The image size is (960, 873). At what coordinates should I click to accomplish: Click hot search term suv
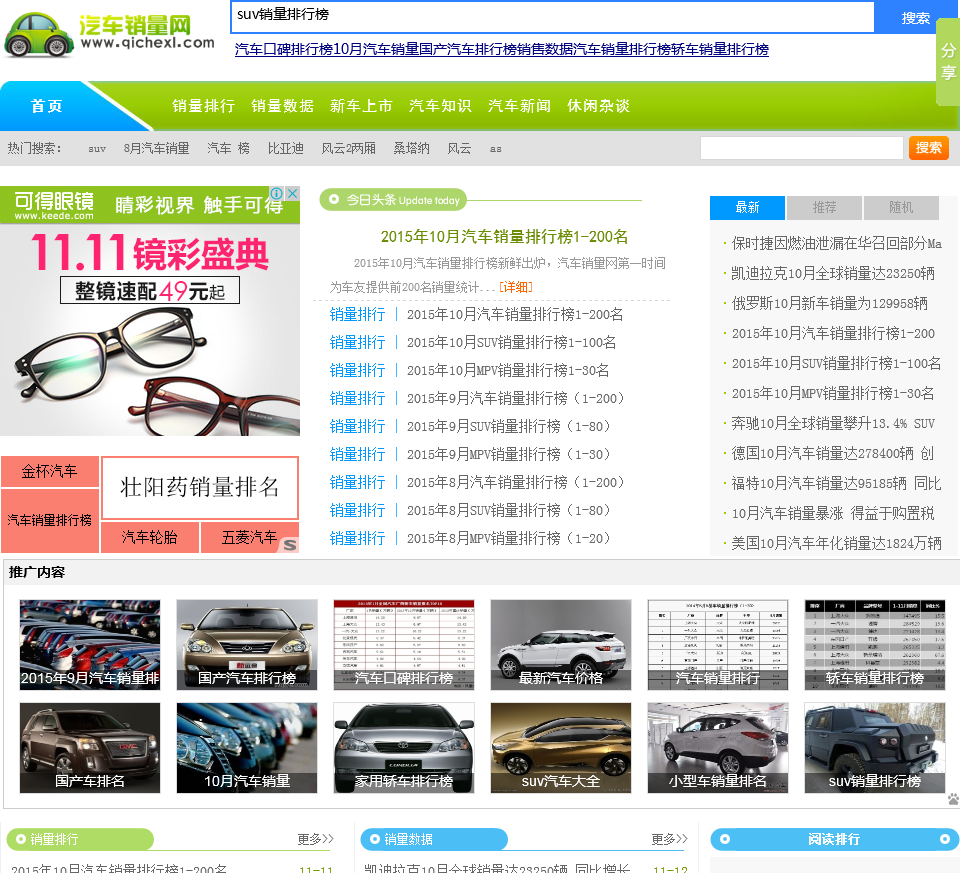tap(97, 148)
